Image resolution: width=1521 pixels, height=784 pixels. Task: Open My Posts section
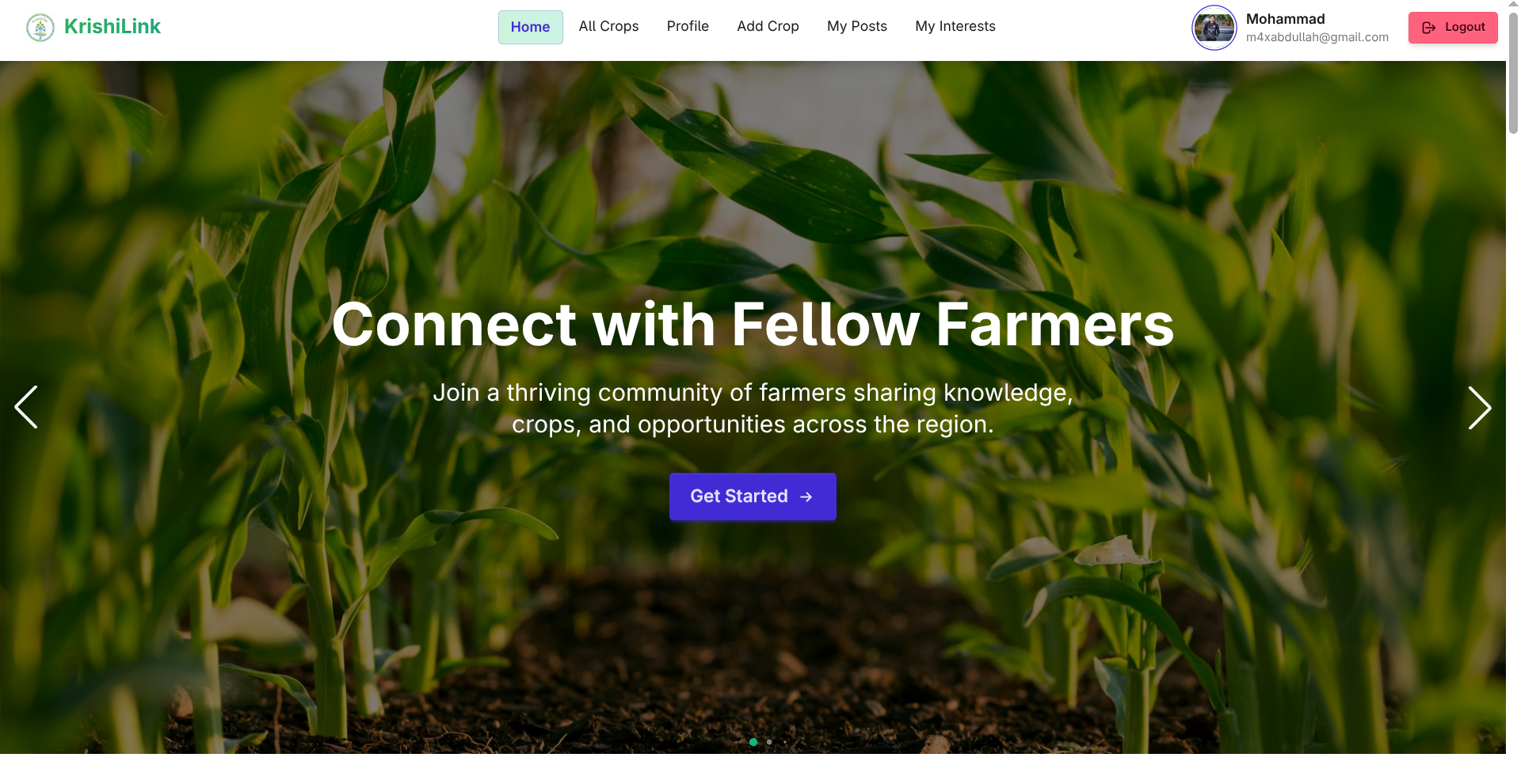click(857, 27)
